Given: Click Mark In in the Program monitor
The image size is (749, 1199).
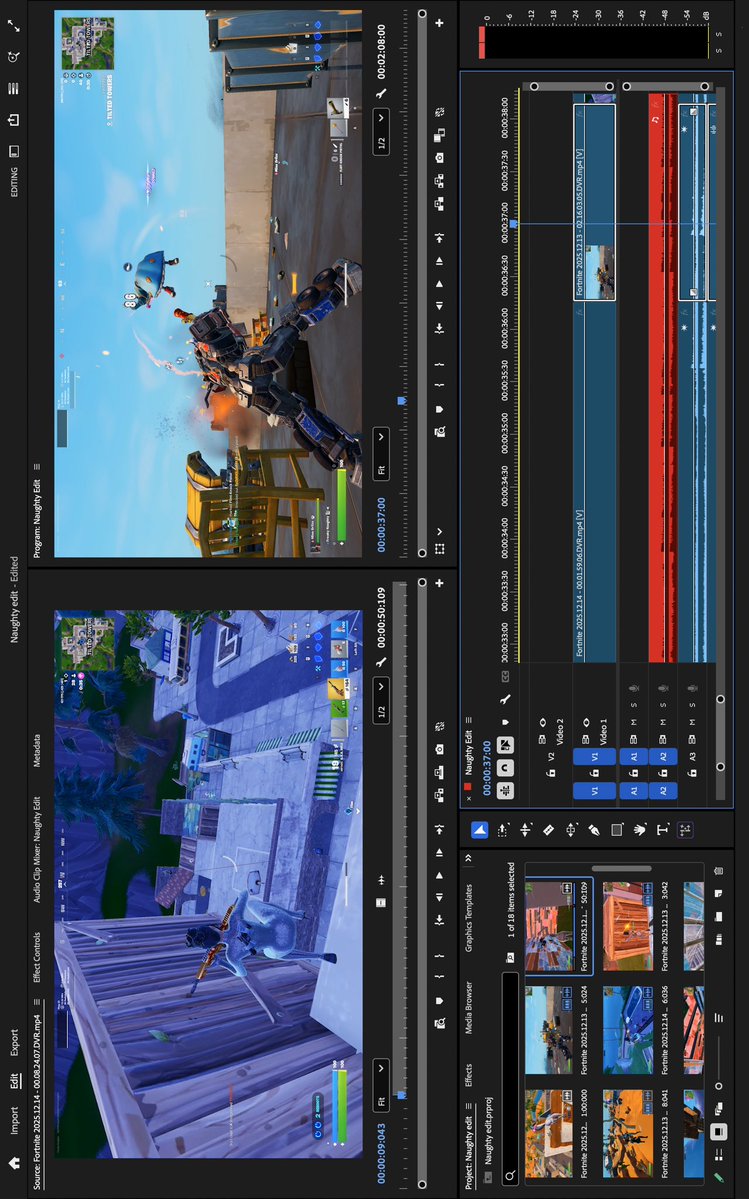Looking at the screenshot, I should pos(439,385).
